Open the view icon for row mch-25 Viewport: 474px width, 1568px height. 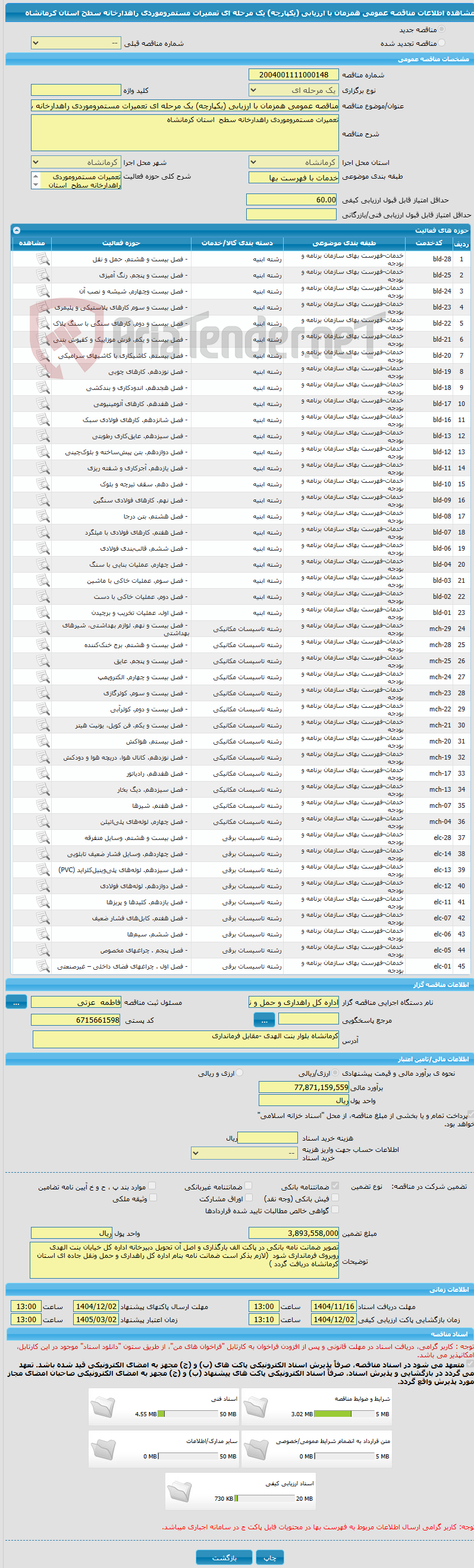pyautogui.click(x=43, y=660)
